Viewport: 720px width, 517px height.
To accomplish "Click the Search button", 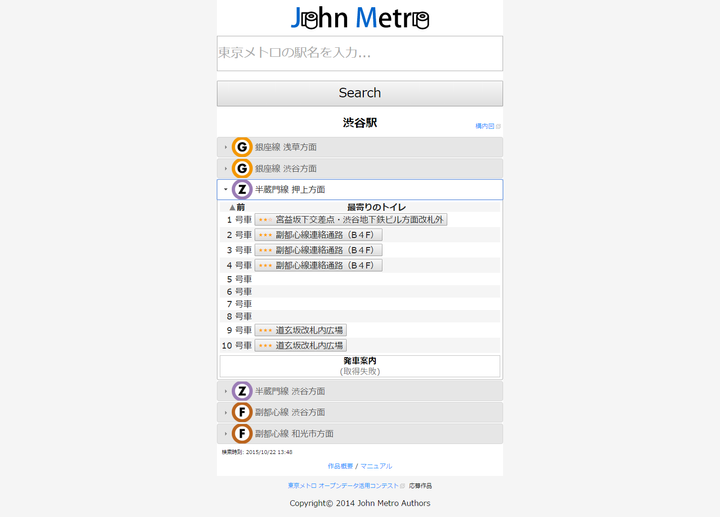I will tap(360, 93).
